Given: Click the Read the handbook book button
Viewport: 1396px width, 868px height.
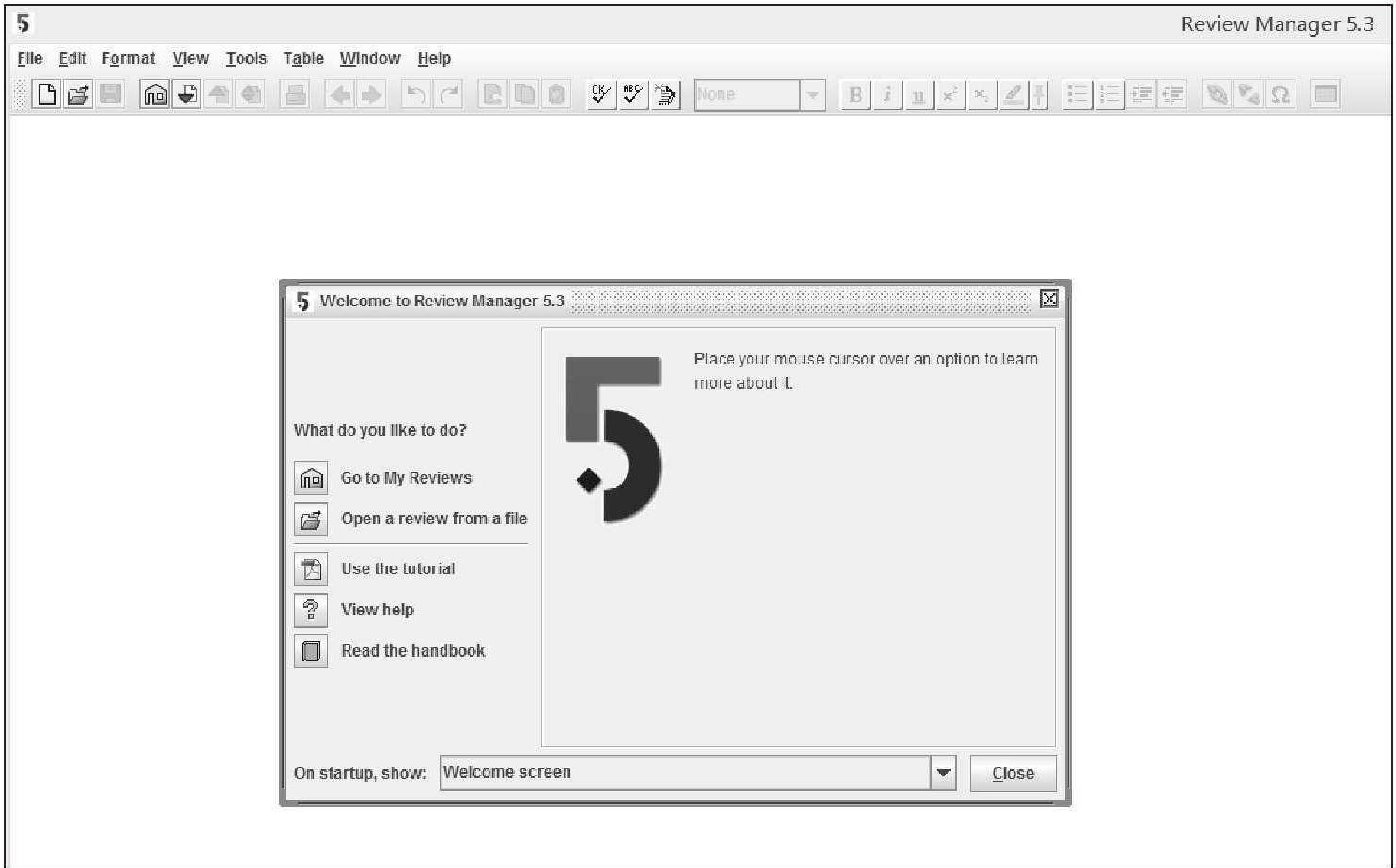Looking at the screenshot, I should (311, 650).
